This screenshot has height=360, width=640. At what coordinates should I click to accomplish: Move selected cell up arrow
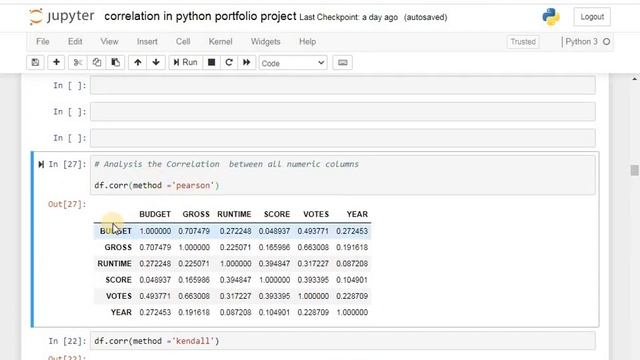pyautogui.click(x=138, y=62)
